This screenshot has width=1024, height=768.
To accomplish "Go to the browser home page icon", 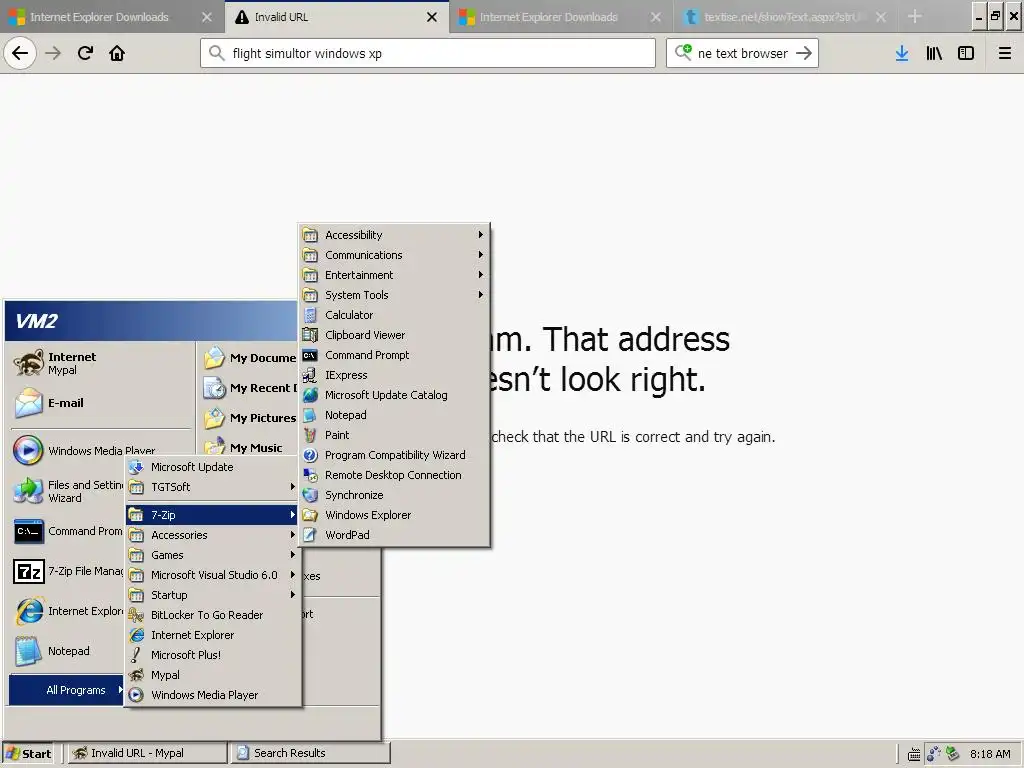I will 117,53.
